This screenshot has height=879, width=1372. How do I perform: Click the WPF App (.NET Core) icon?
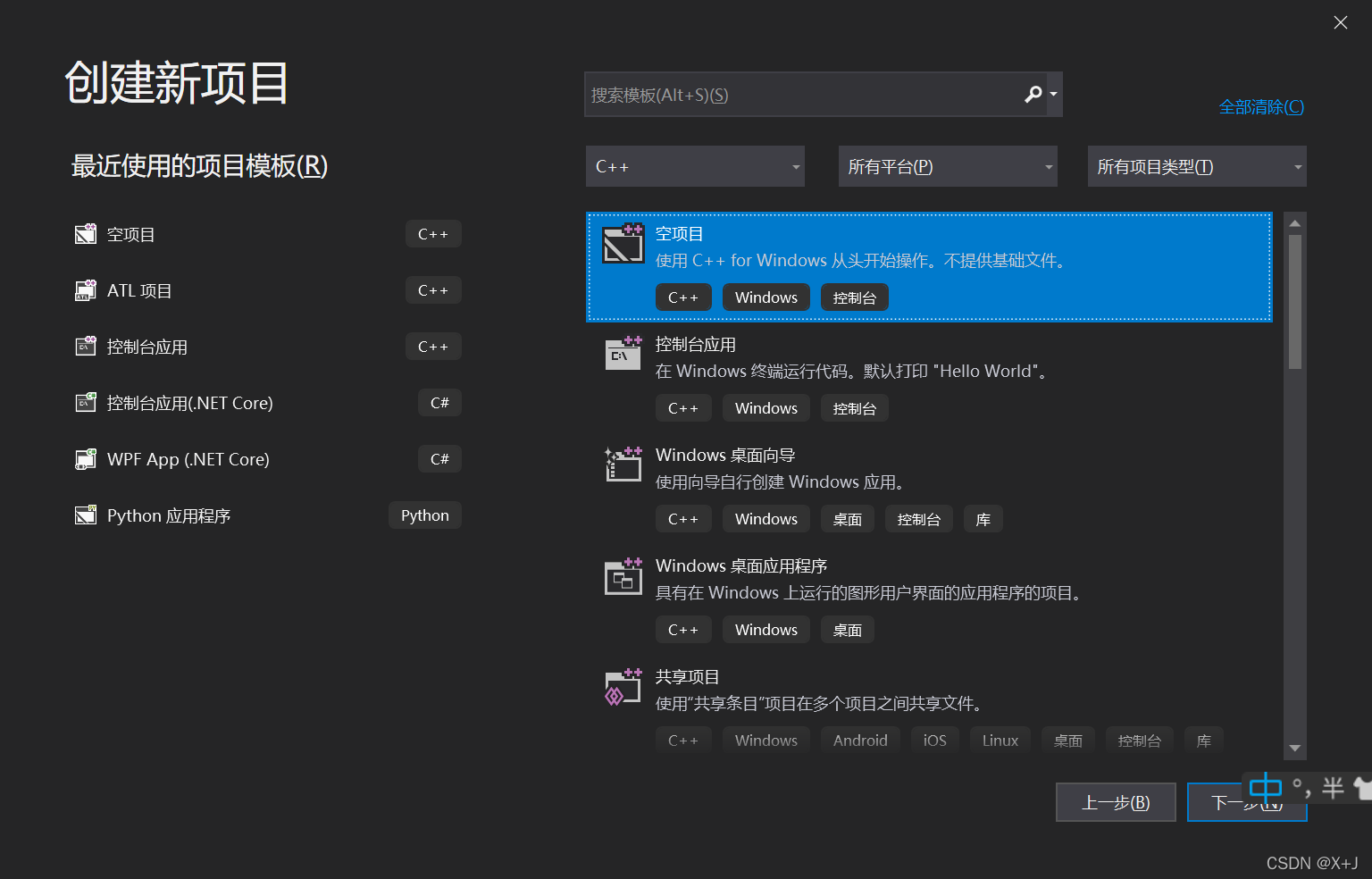(85, 458)
